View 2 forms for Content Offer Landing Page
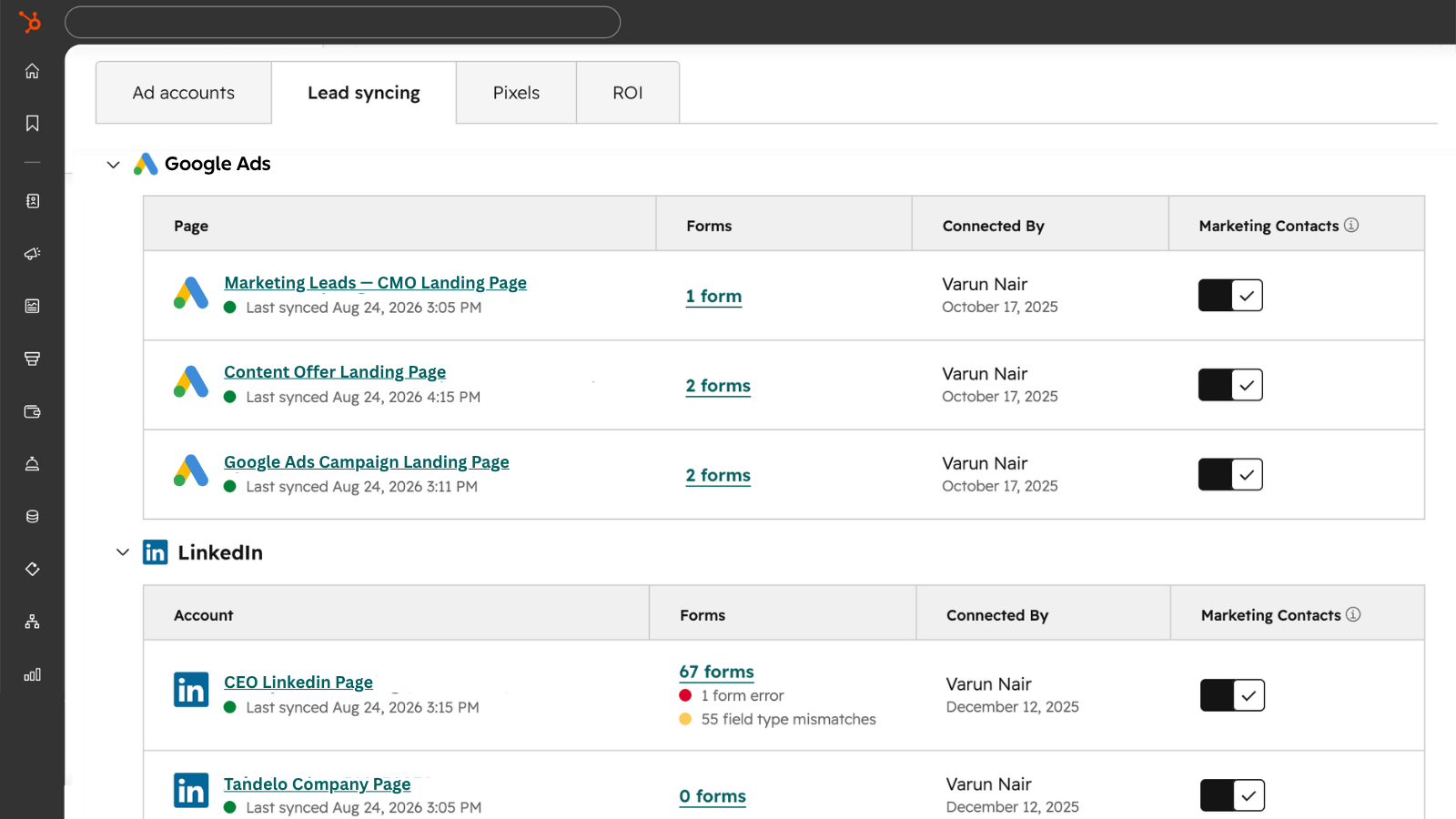This screenshot has width=1456, height=819. 718,386
